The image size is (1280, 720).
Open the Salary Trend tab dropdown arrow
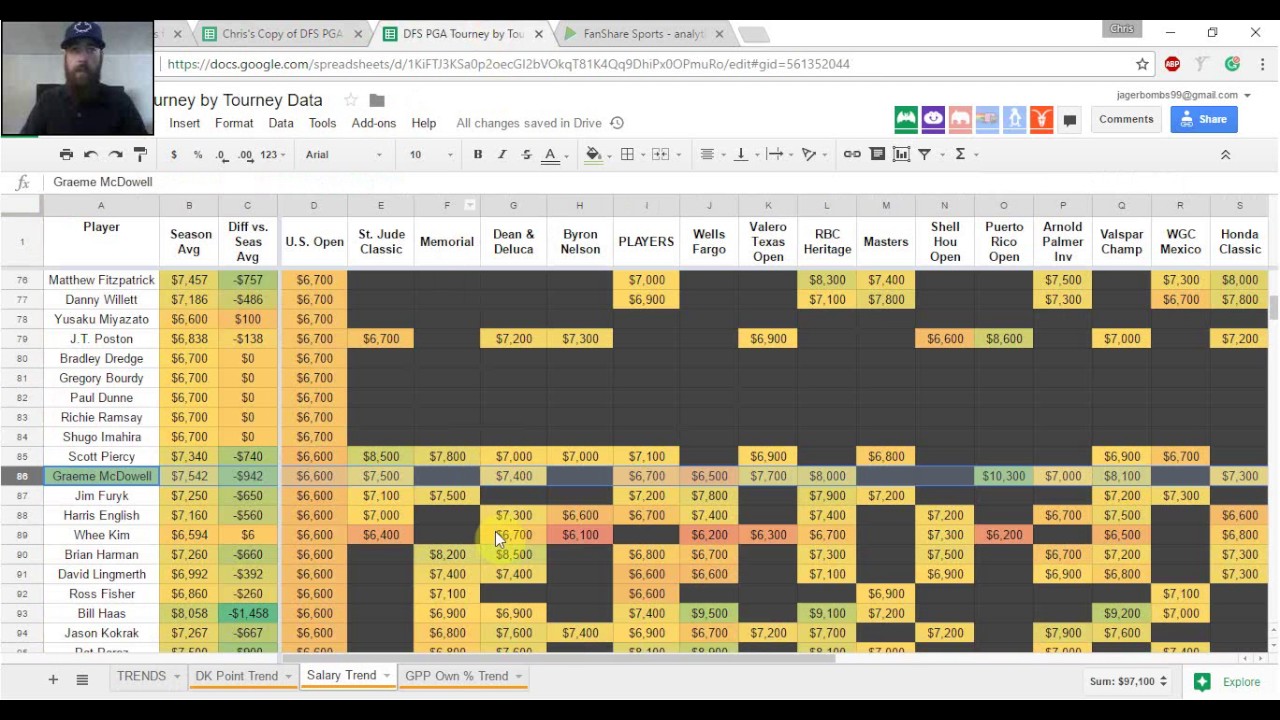click(x=386, y=676)
